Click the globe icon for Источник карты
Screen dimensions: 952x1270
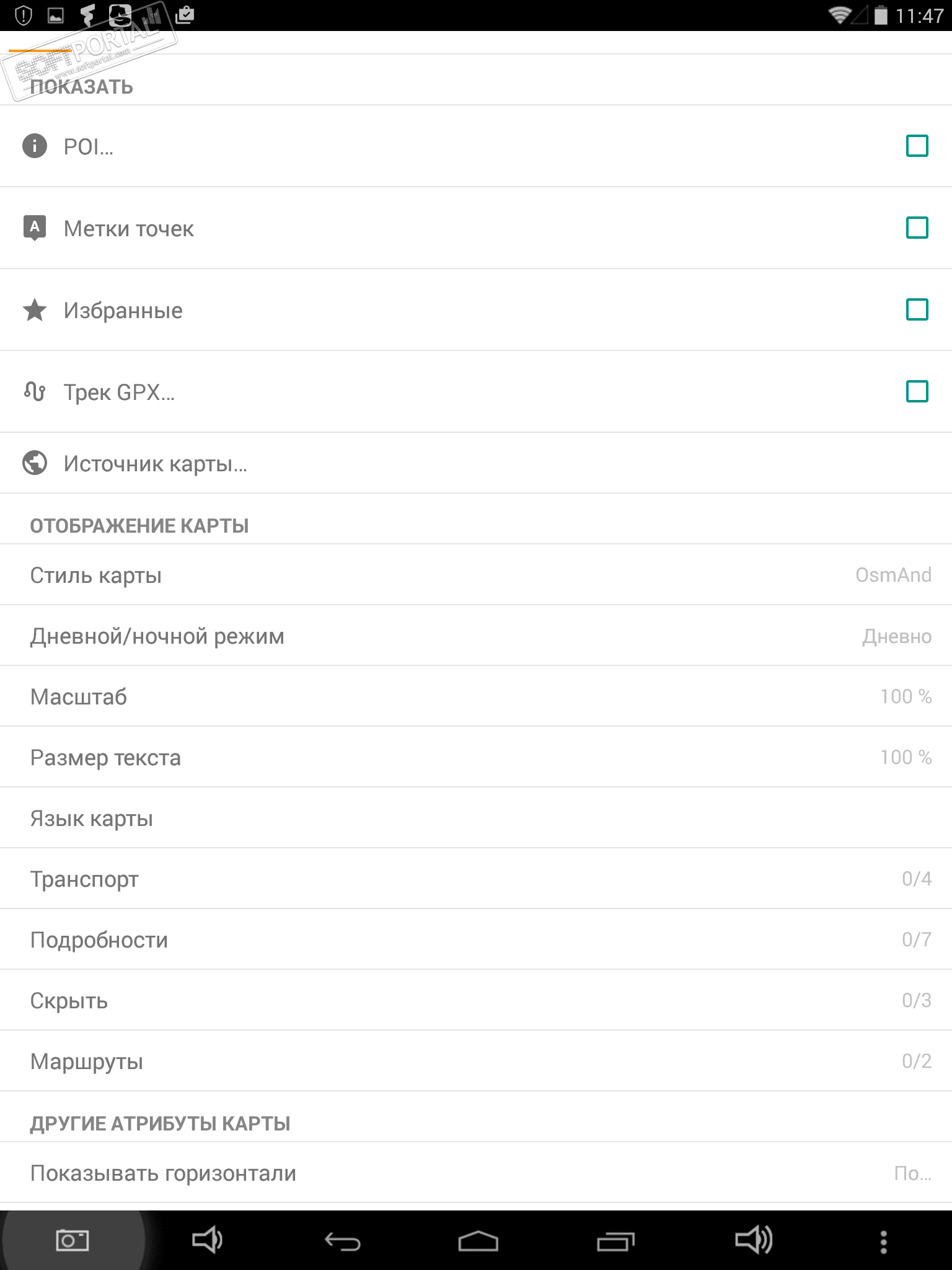tap(35, 463)
